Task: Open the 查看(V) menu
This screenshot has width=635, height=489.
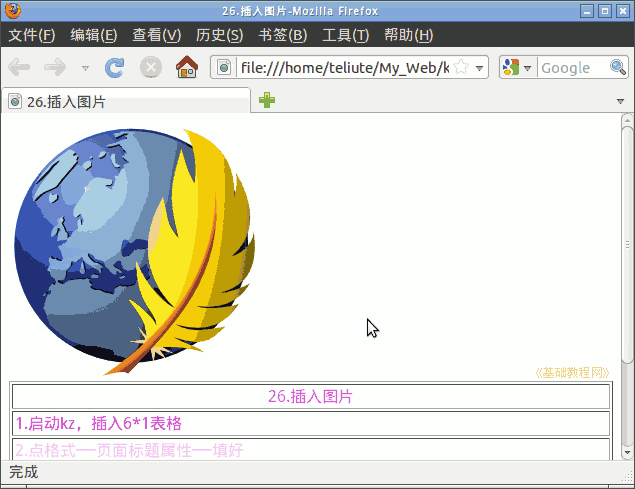Action: pyautogui.click(x=157, y=35)
